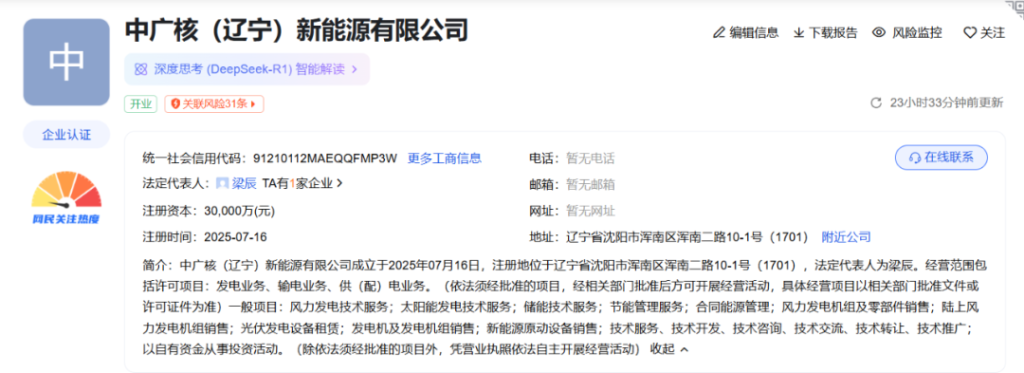
Task: Toggle the eye risk monitoring icon
Action: pyautogui.click(x=879, y=33)
